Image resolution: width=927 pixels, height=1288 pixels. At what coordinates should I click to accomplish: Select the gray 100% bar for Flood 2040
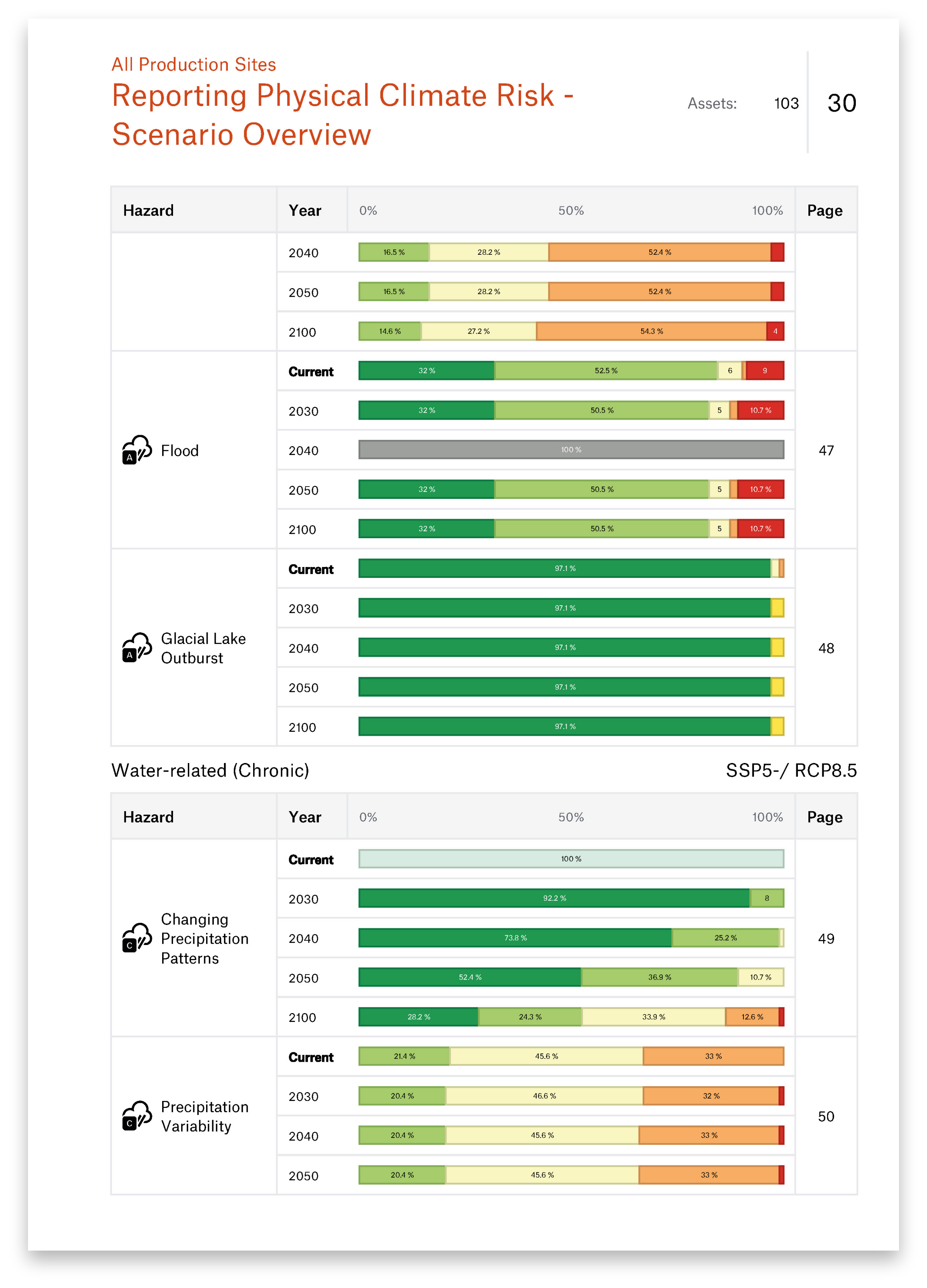pyautogui.click(x=570, y=450)
